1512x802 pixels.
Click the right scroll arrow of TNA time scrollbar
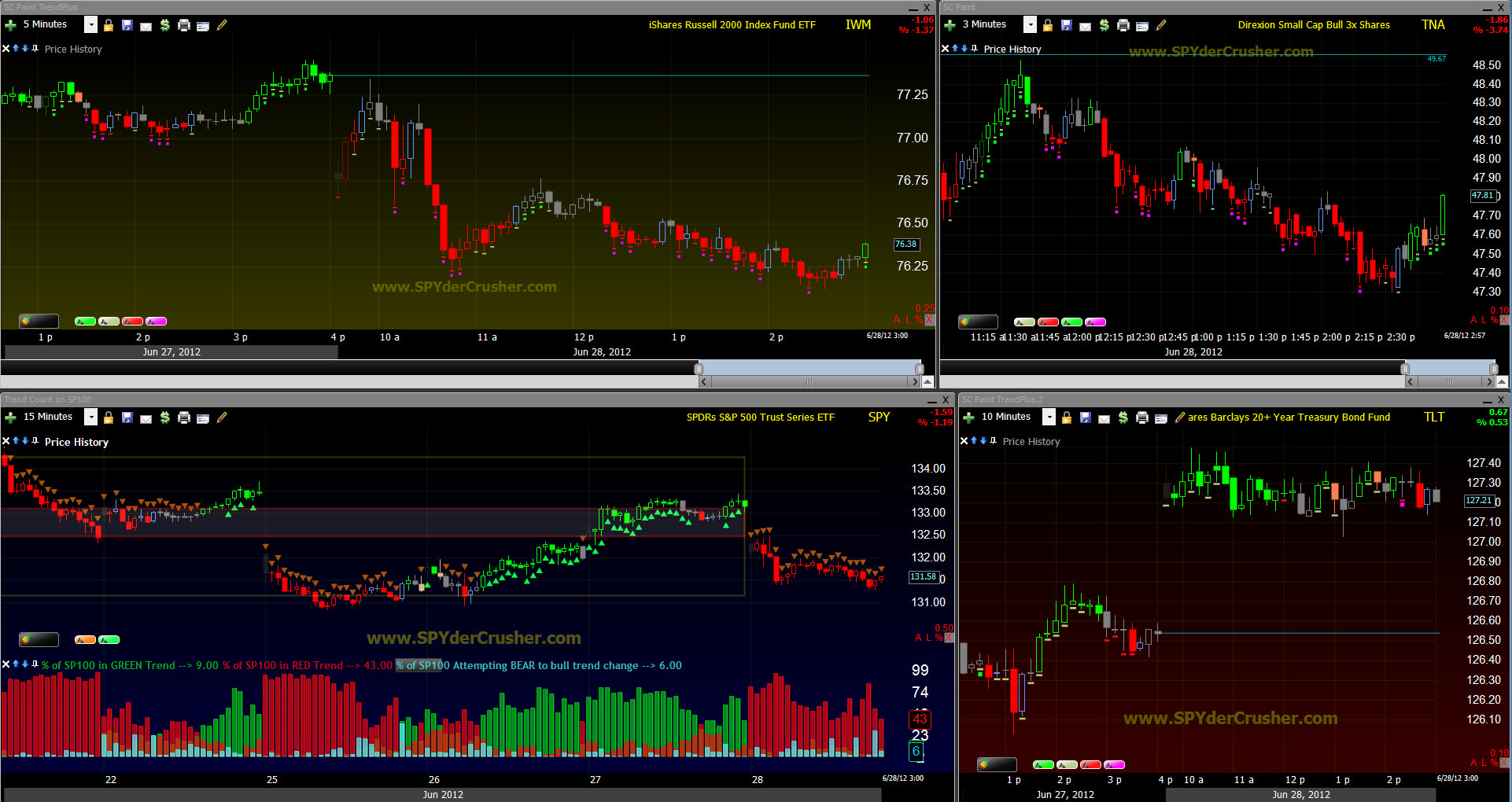[x=1488, y=381]
